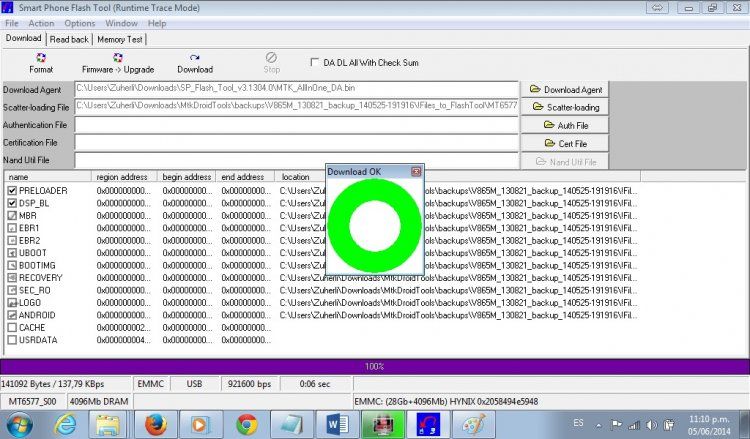This screenshot has height=439, width=750.
Task: Click the Action Center flag icon
Action: 617,424
